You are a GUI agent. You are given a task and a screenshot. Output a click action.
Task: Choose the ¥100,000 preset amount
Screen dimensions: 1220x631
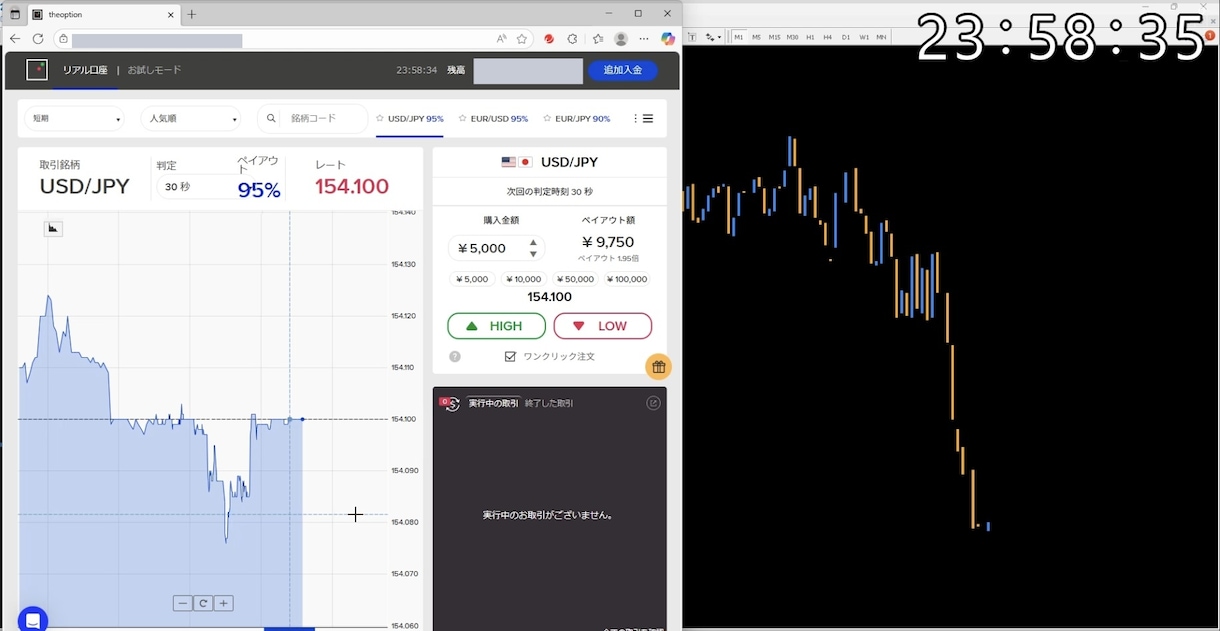point(625,279)
